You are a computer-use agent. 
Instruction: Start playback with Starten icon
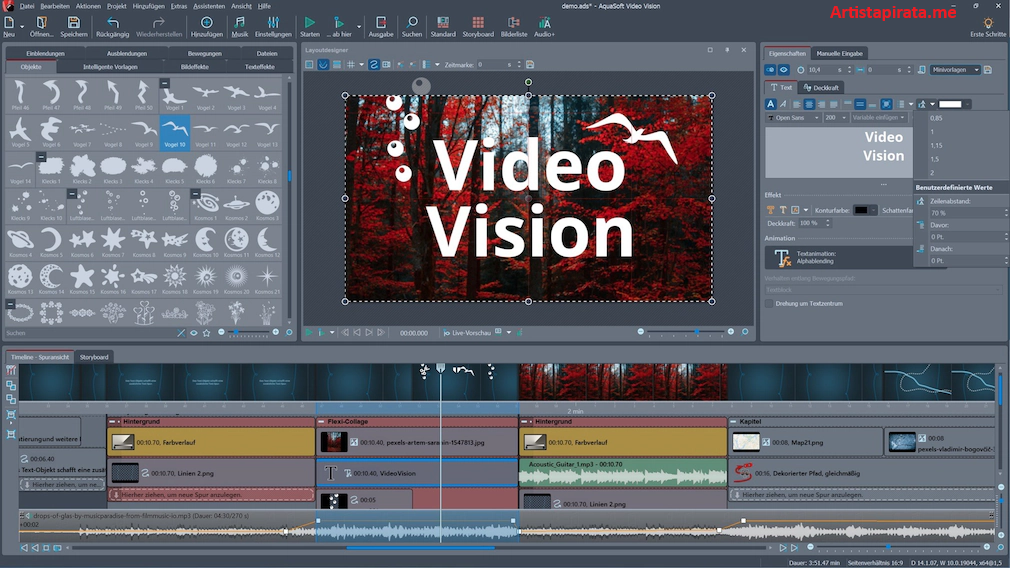pos(309,26)
